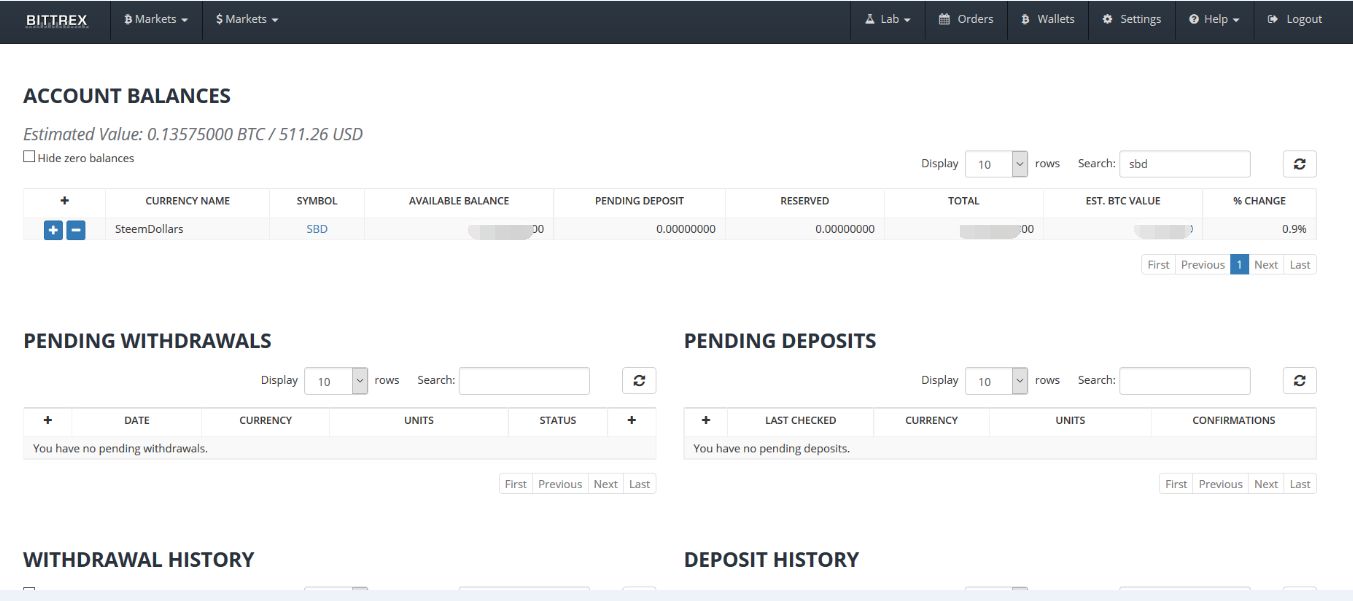This screenshot has width=1353, height=601.
Task: Refresh the Pending Deposits table
Action: pyautogui.click(x=1299, y=381)
